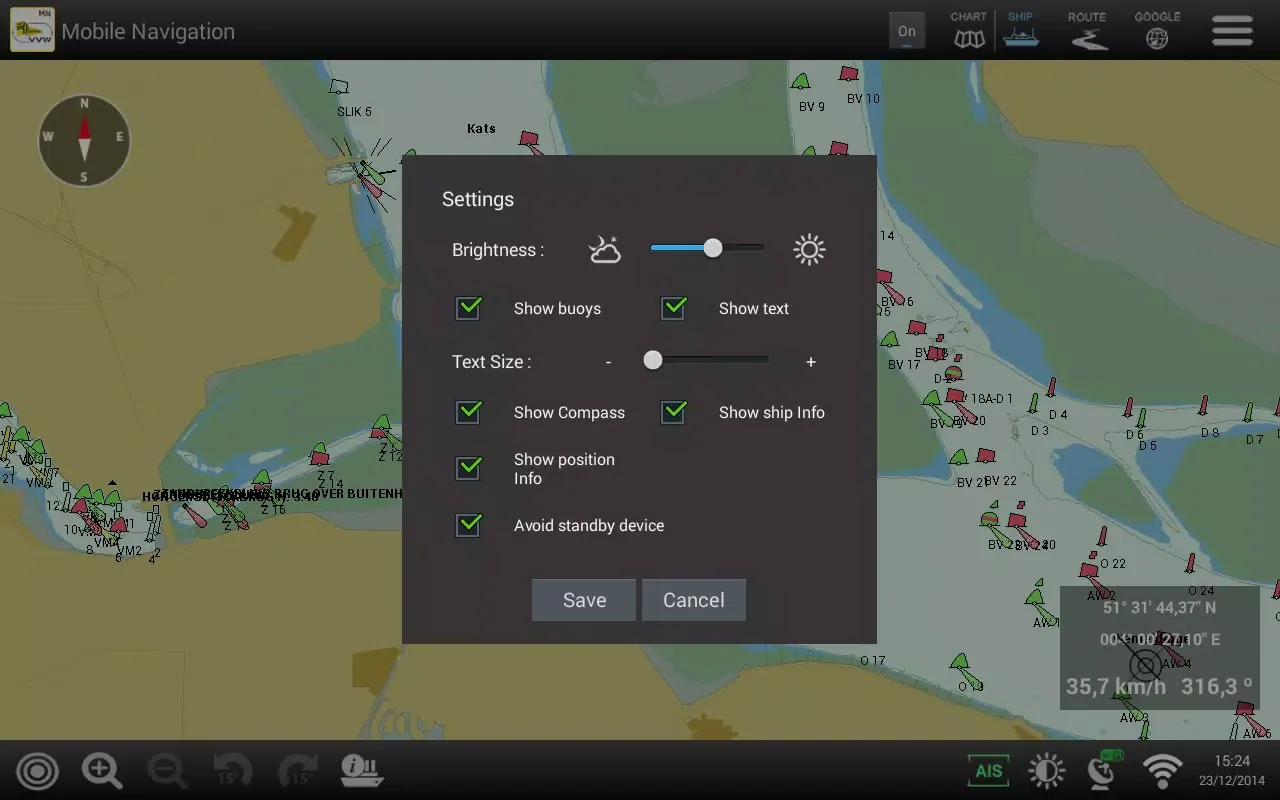Click the brightness contrast icon in bottom bar
The height and width of the screenshot is (800, 1280).
1046,770
